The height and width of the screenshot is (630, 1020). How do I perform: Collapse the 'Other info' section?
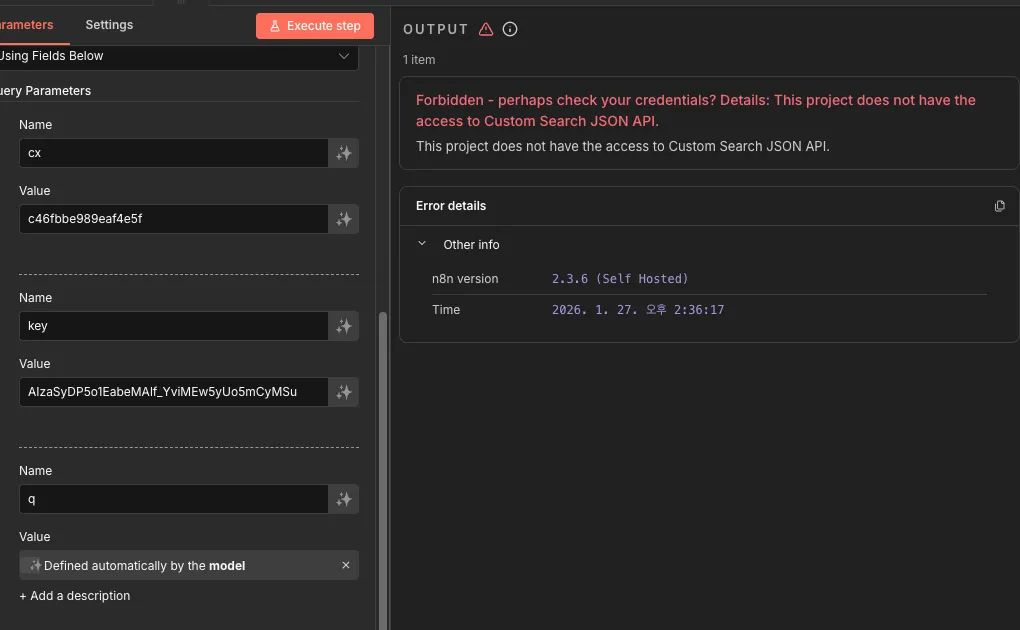pos(422,244)
